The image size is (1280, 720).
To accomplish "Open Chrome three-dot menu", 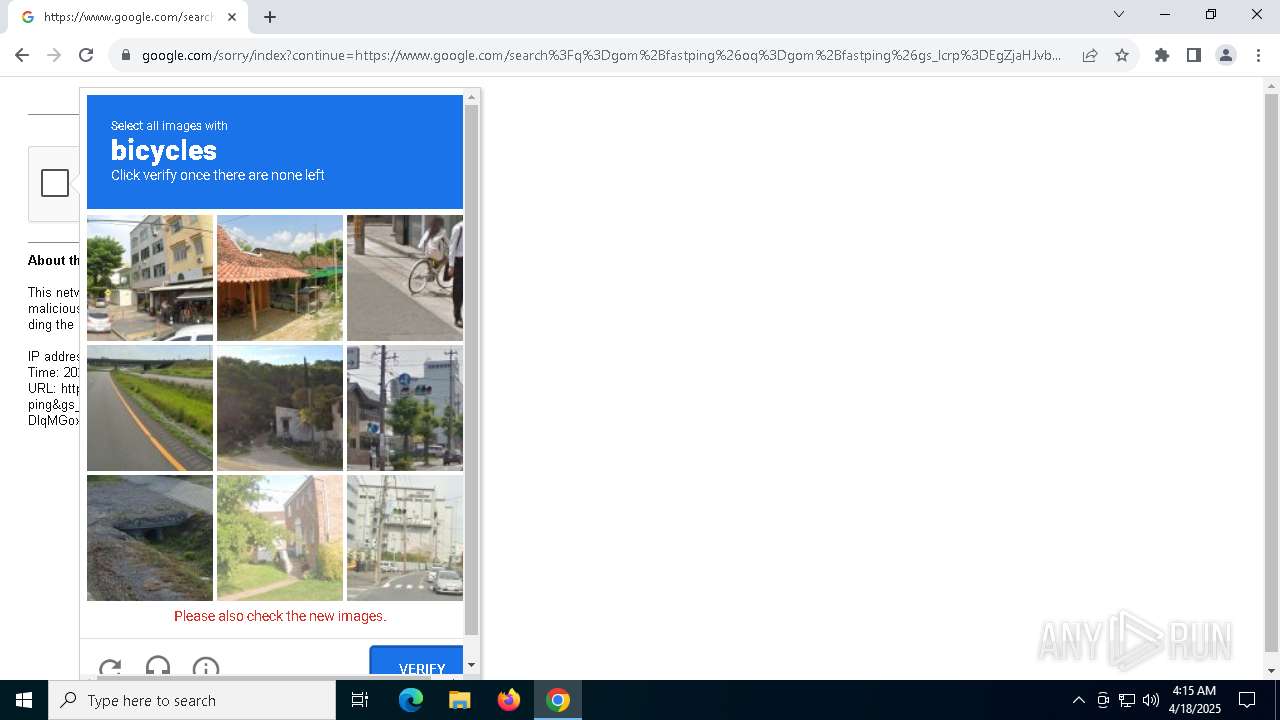I will pos(1258,55).
